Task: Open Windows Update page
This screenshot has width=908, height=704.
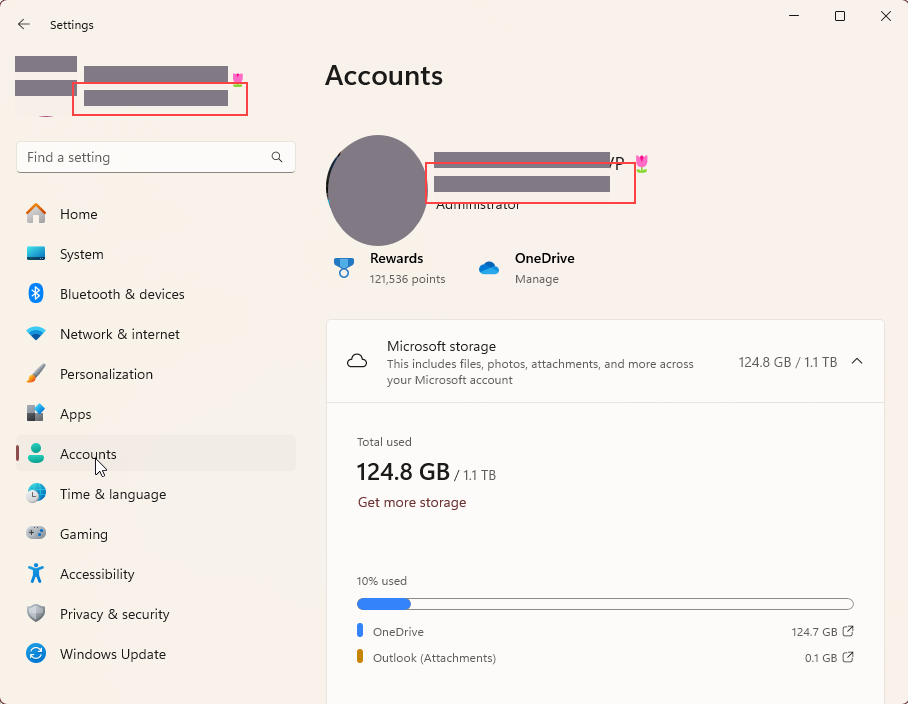Action: point(156,653)
